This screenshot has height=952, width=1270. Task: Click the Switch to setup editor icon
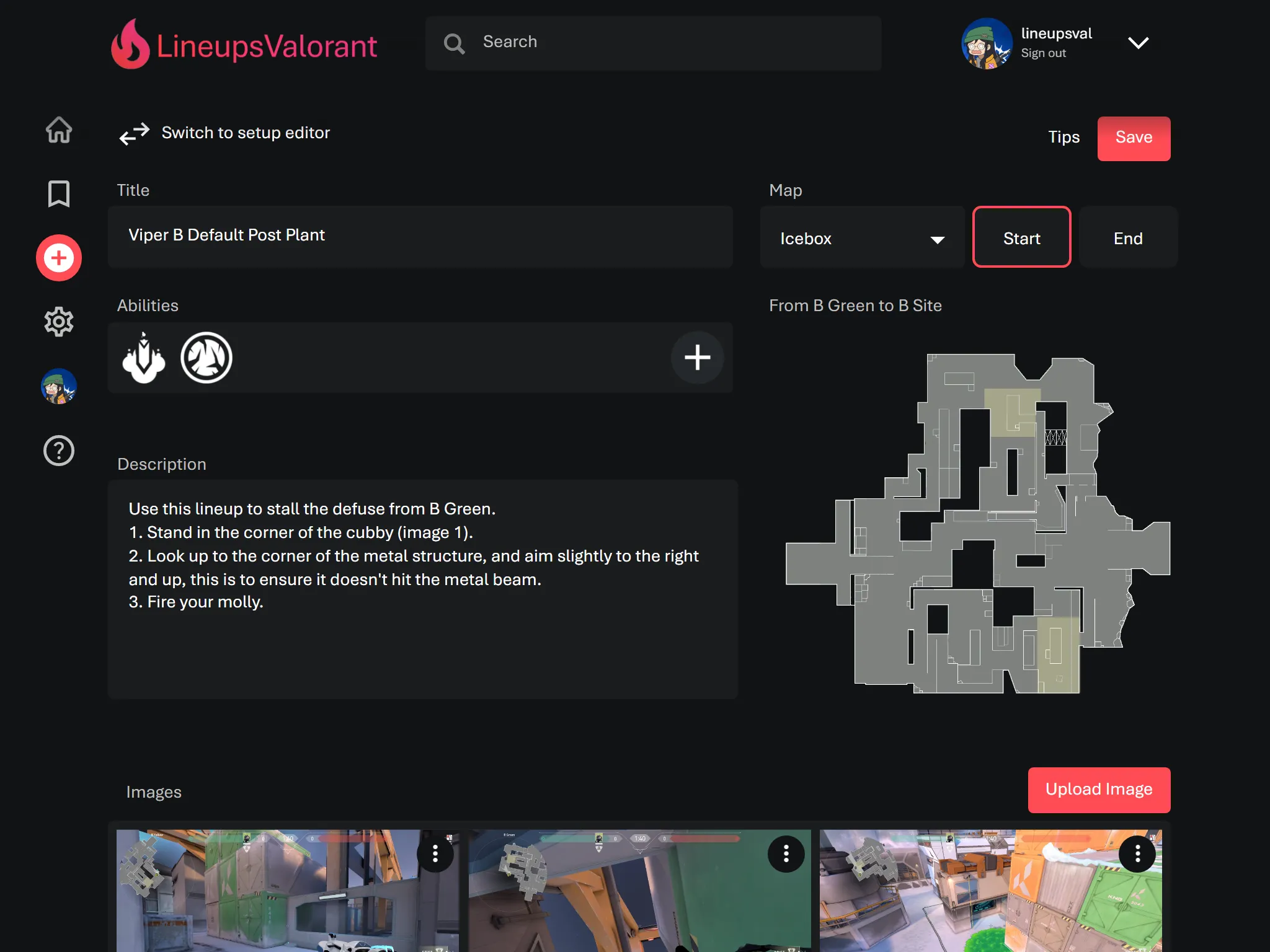(133, 133)
